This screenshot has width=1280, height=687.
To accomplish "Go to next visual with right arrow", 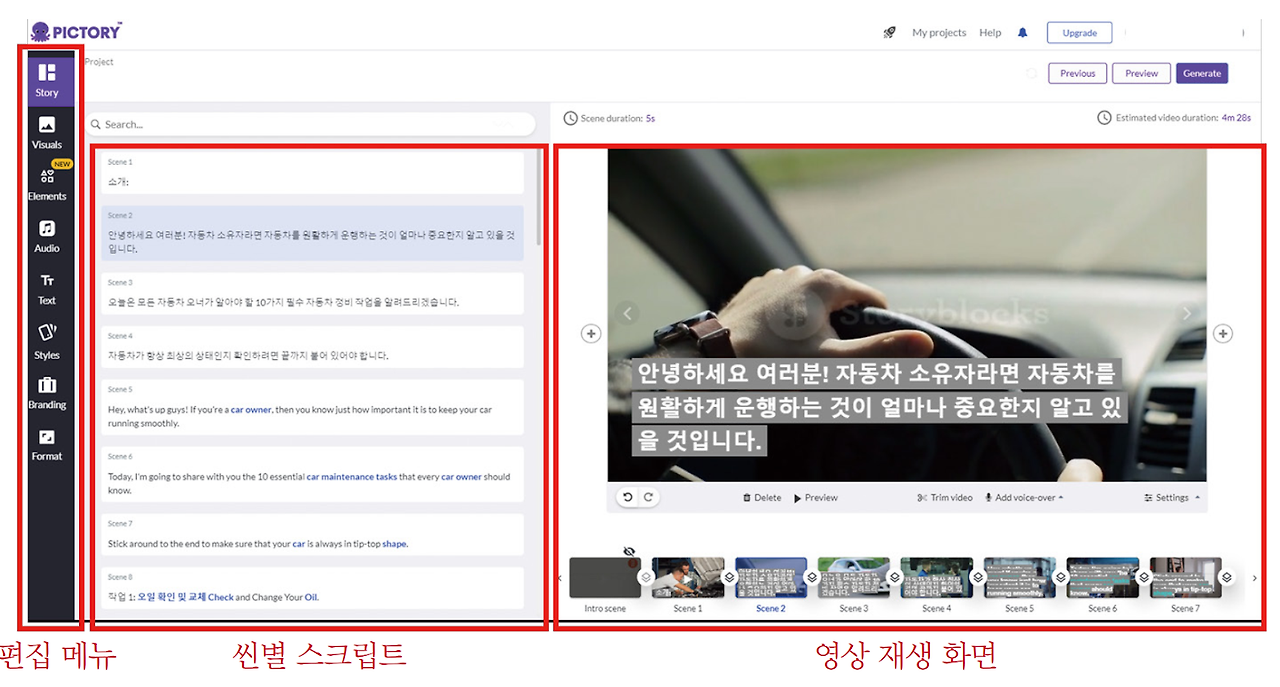I will pos(1187,313).
